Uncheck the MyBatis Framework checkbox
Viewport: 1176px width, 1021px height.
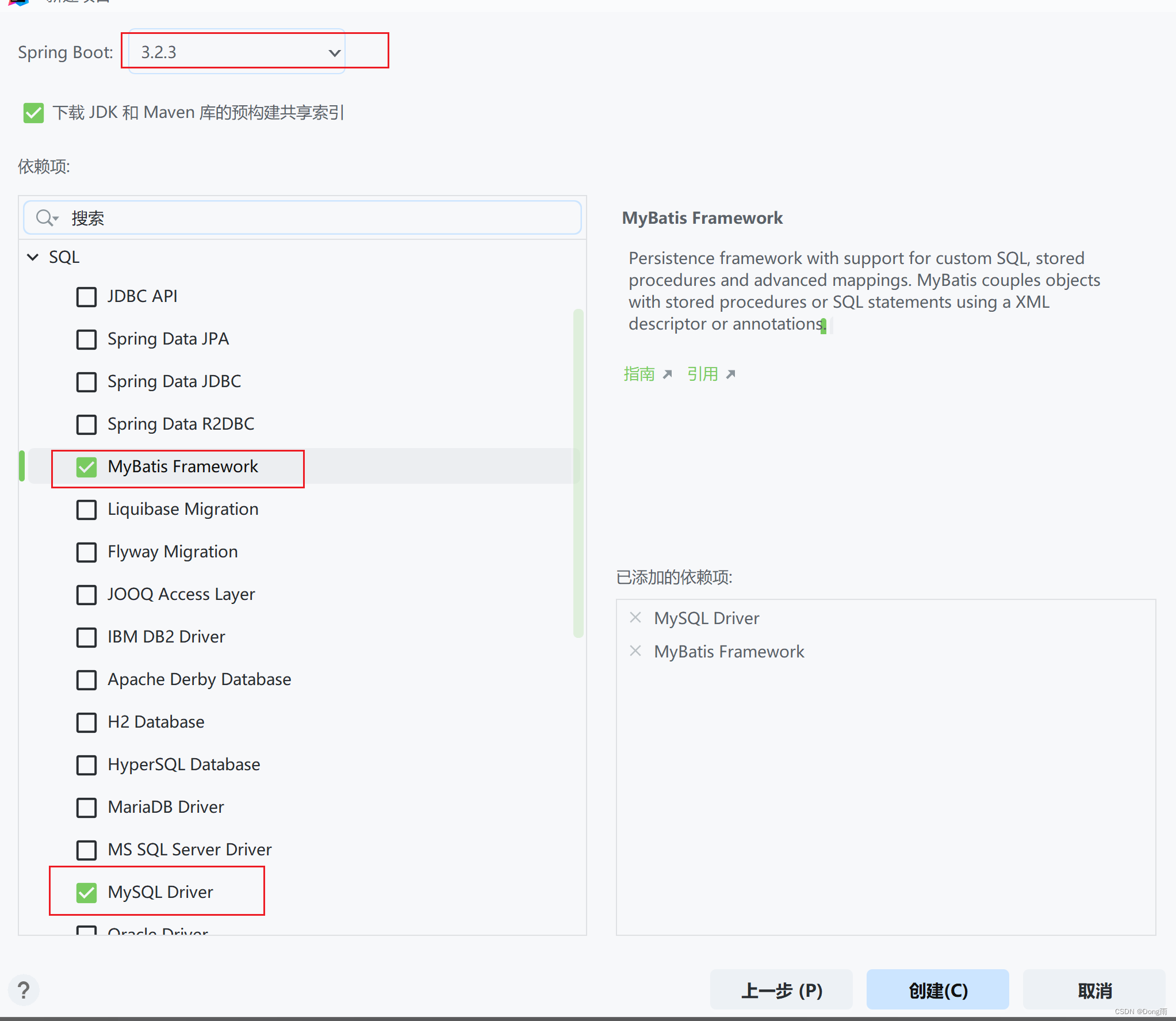[87, 467]
